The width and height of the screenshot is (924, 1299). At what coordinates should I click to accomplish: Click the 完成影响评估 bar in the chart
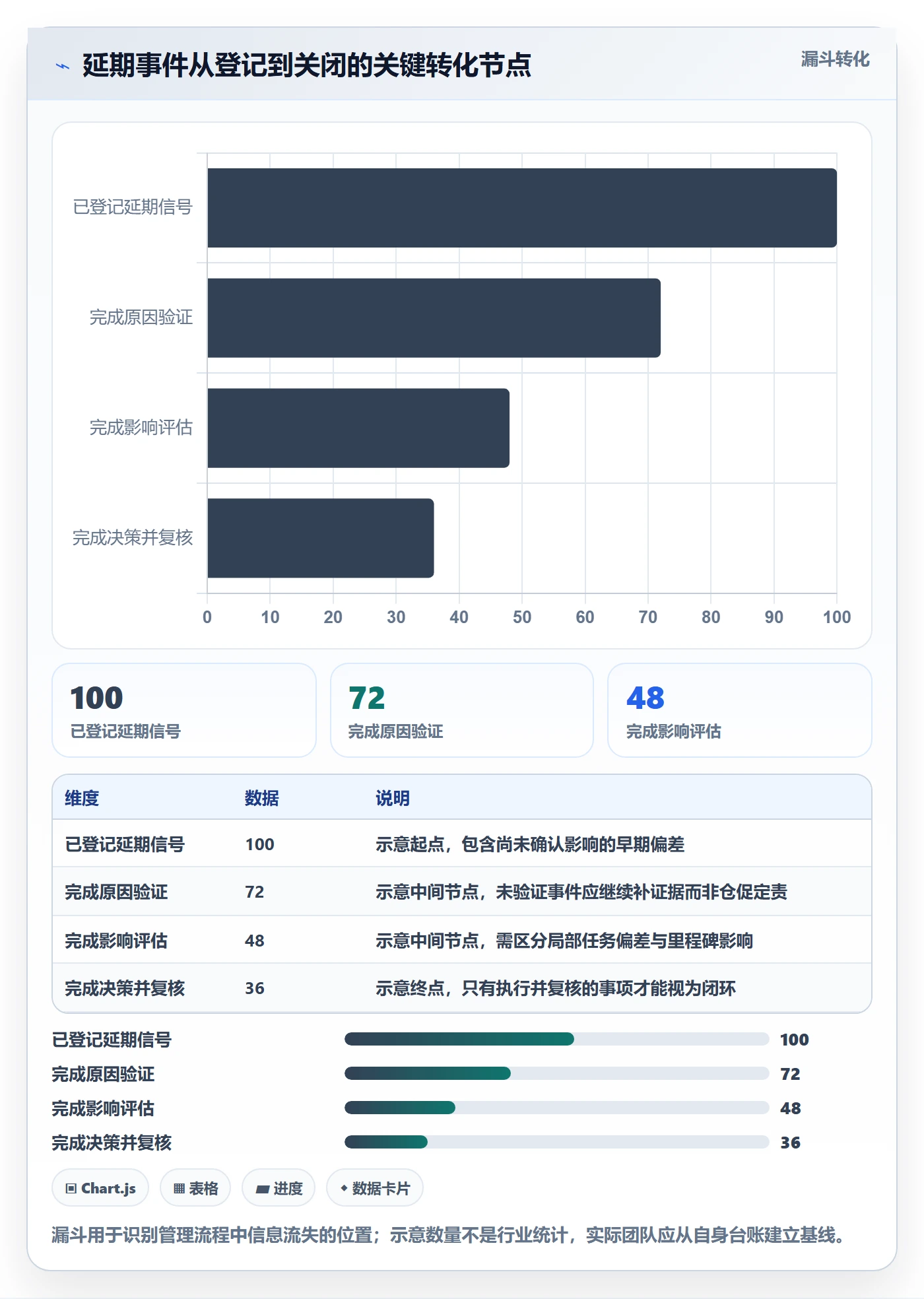click(x=358, y=428)
